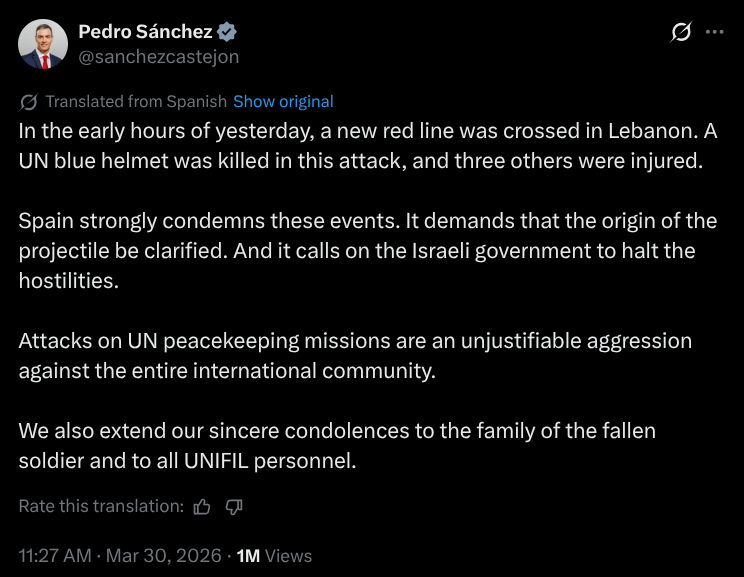744x577 pixels.
Task: Show original Spanish text of post
Action: (283, 102)
